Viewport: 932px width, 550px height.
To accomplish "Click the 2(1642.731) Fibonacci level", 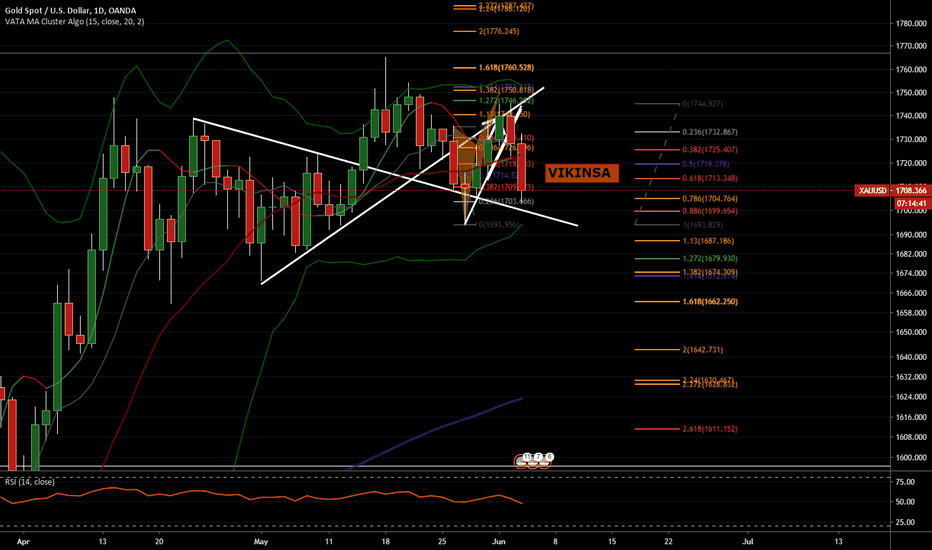I will click(703, 350).
